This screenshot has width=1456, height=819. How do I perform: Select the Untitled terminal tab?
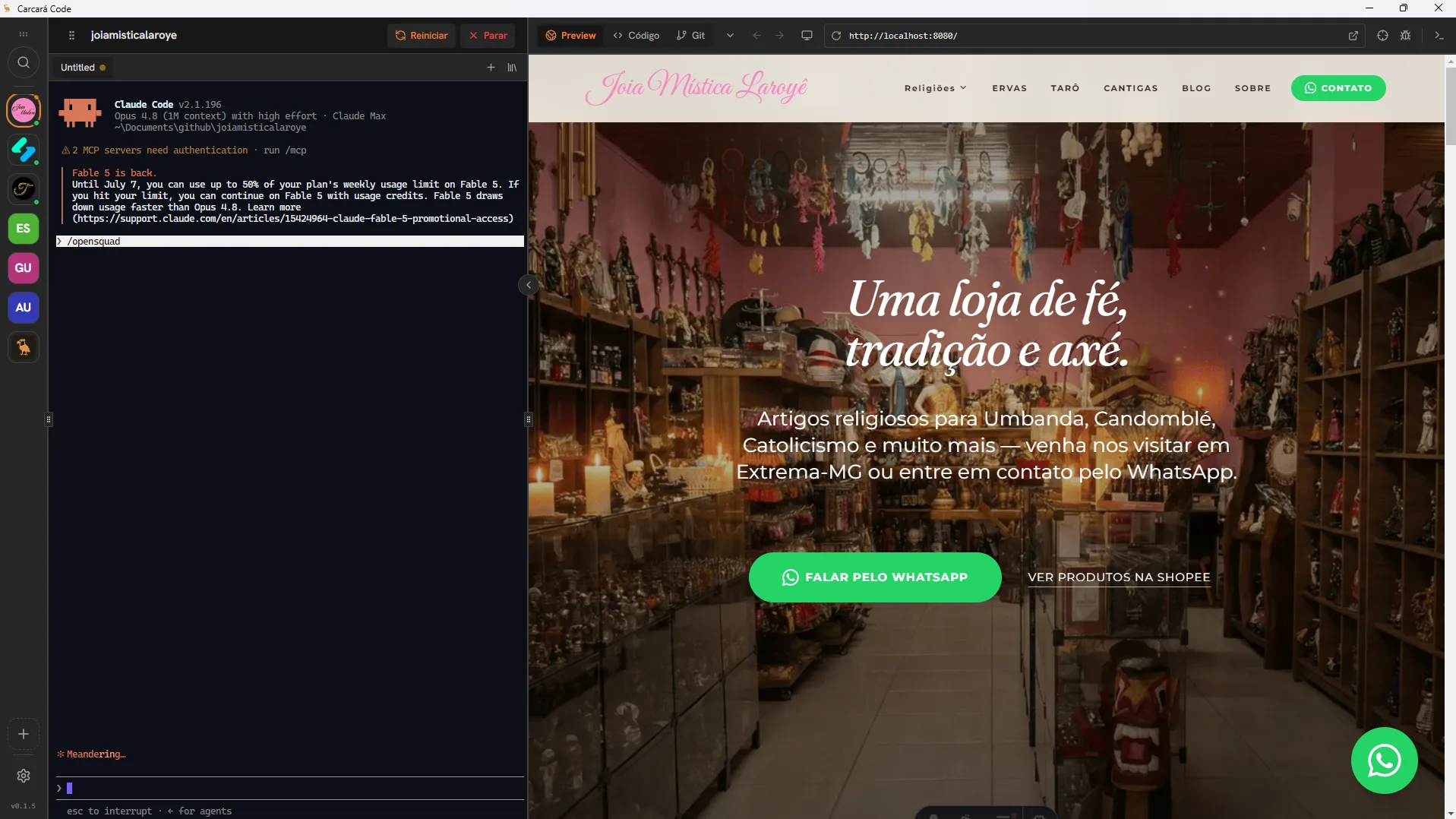83,68
